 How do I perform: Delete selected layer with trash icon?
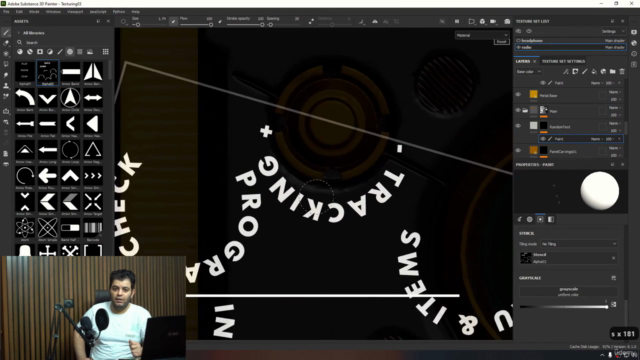[622, 71]
